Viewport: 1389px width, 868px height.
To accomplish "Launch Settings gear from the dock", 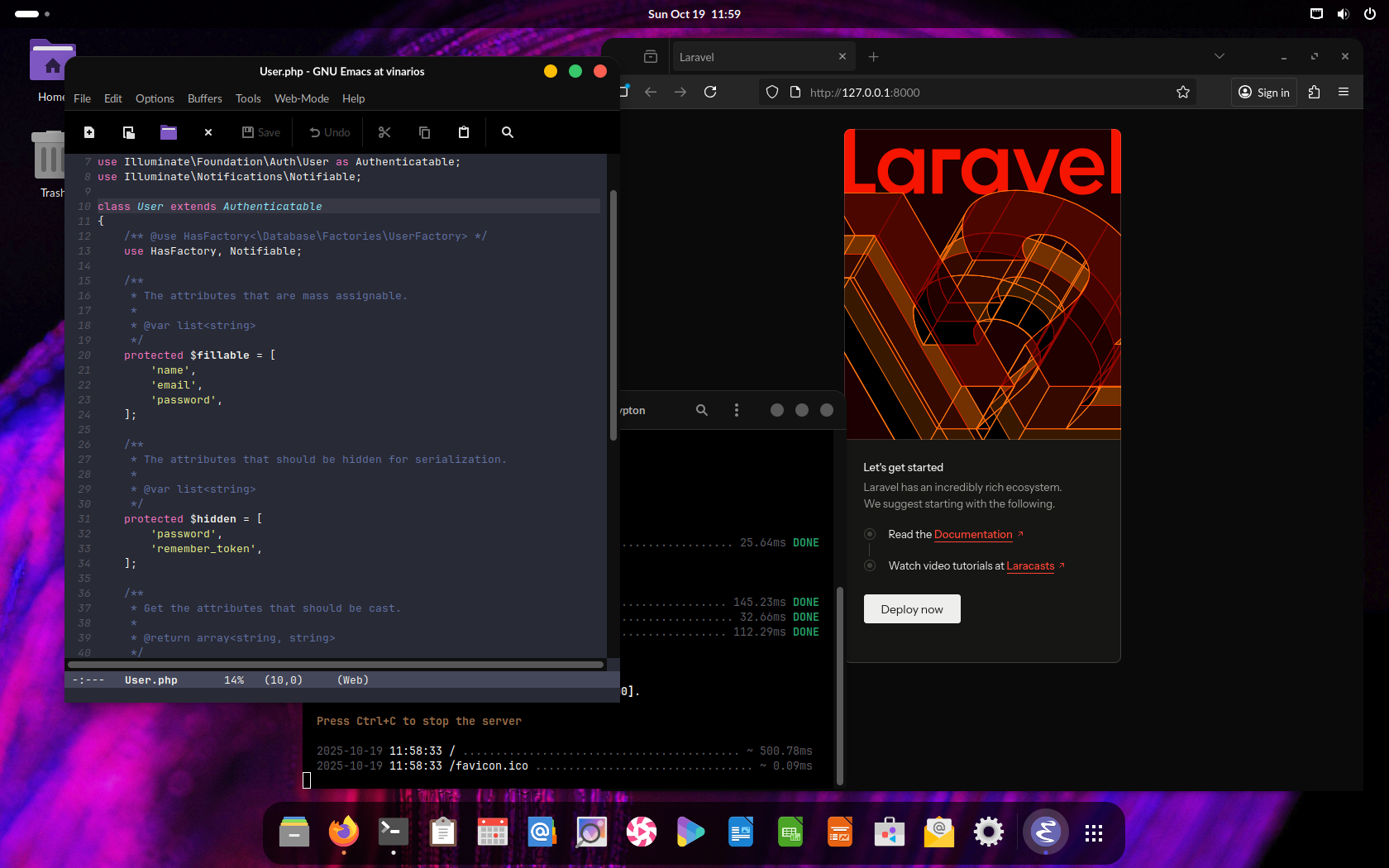I will tap(988, 832).
